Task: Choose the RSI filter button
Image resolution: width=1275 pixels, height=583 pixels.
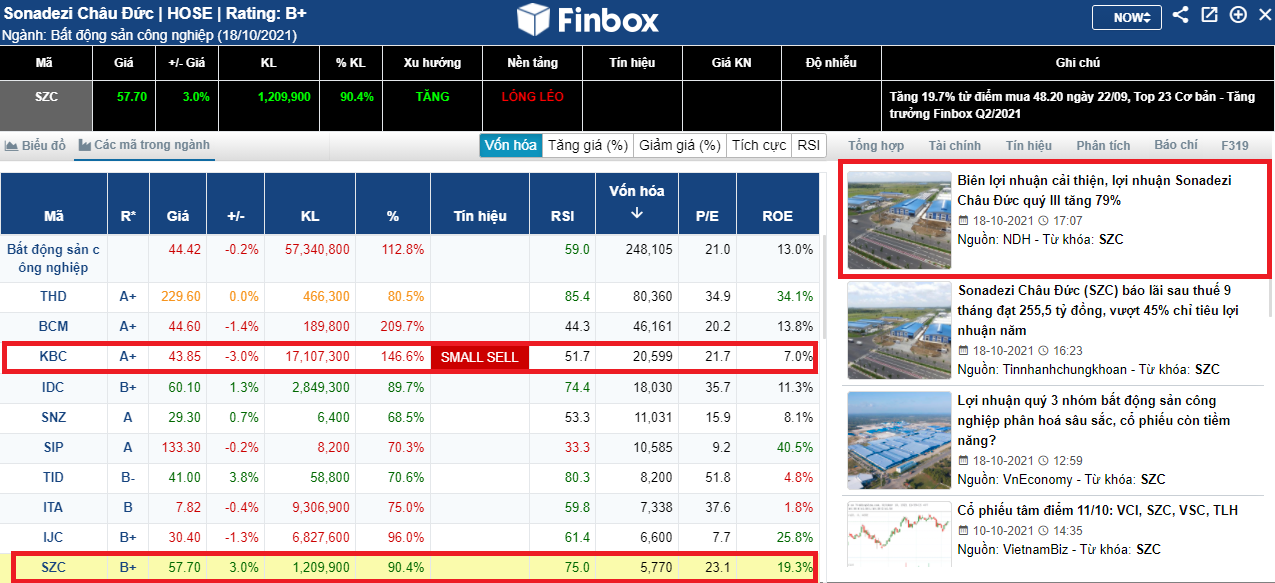Action: pyautogui.click(x=808, y=145)
